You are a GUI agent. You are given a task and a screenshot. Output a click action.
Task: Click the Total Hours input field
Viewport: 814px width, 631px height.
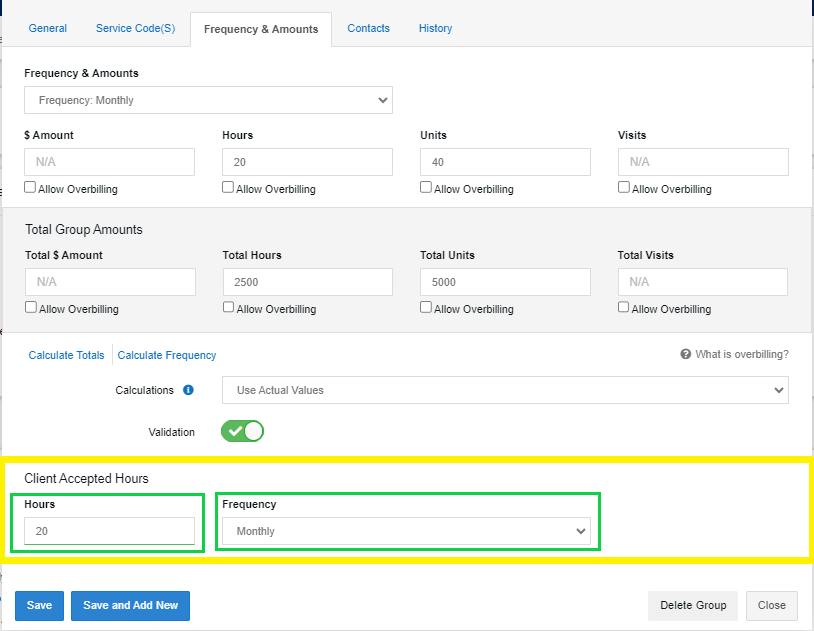point(308,282)
